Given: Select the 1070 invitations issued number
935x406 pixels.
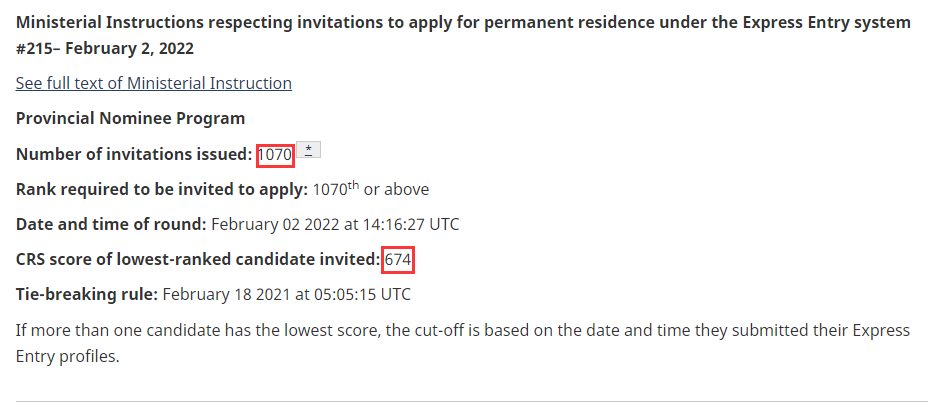Looking at the screenshot, I should point(274,155).
